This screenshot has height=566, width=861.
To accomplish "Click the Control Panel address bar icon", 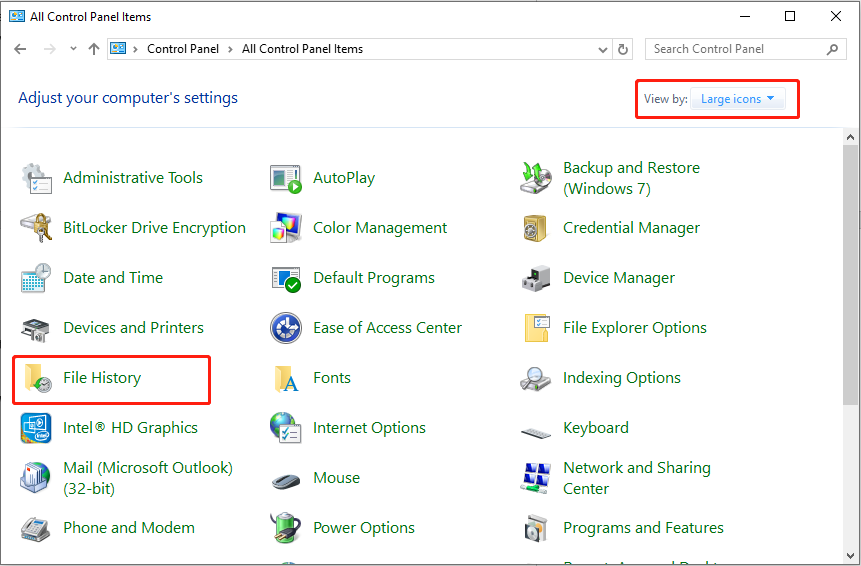I will [118, 48].
